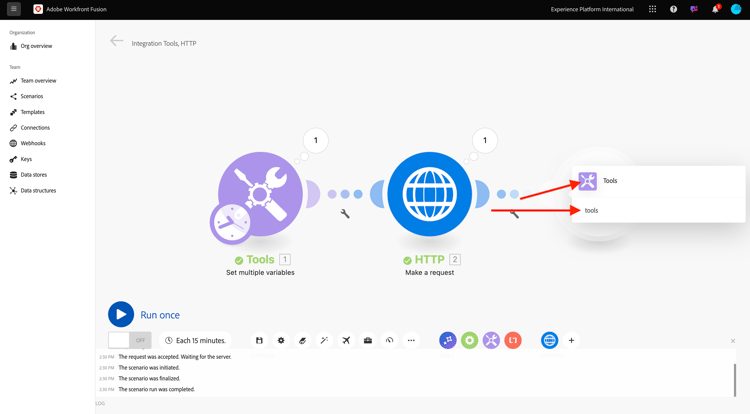Click the Integration Tools, HTTP scenario title
The width and height of the screenshot is (750, 414).
164,44
